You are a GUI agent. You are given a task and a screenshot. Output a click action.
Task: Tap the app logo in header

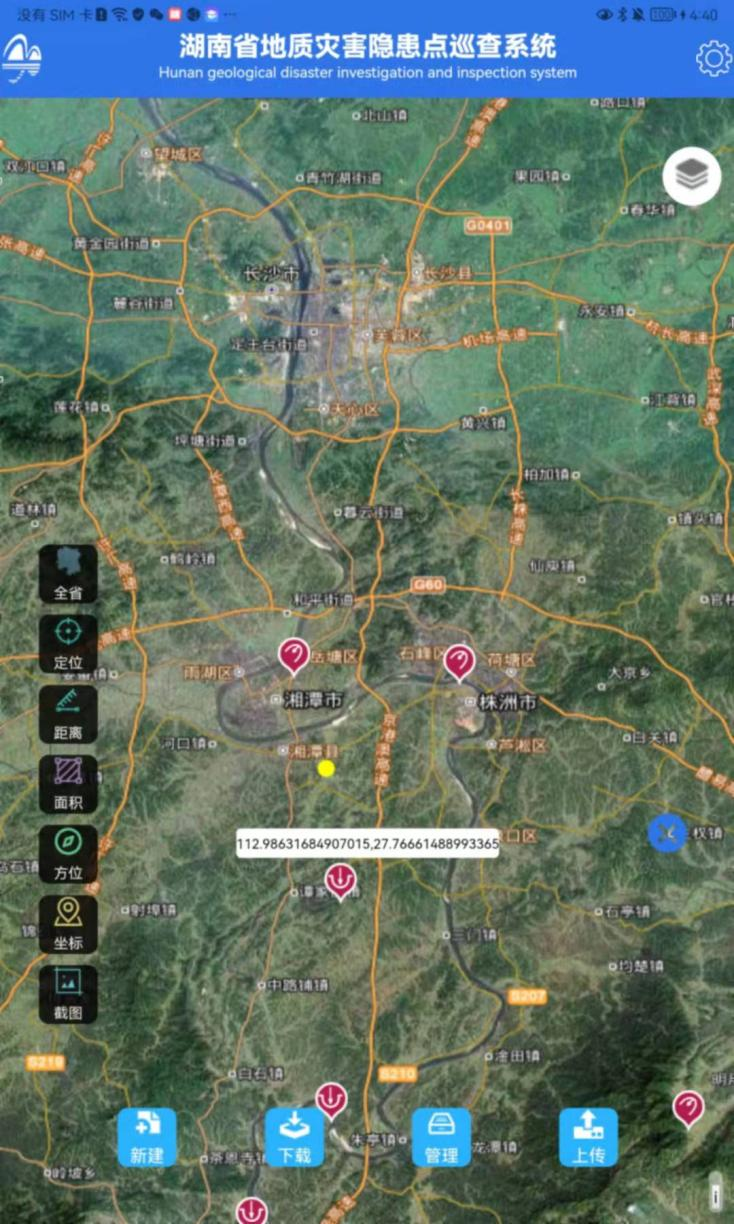tap(22, 59)
